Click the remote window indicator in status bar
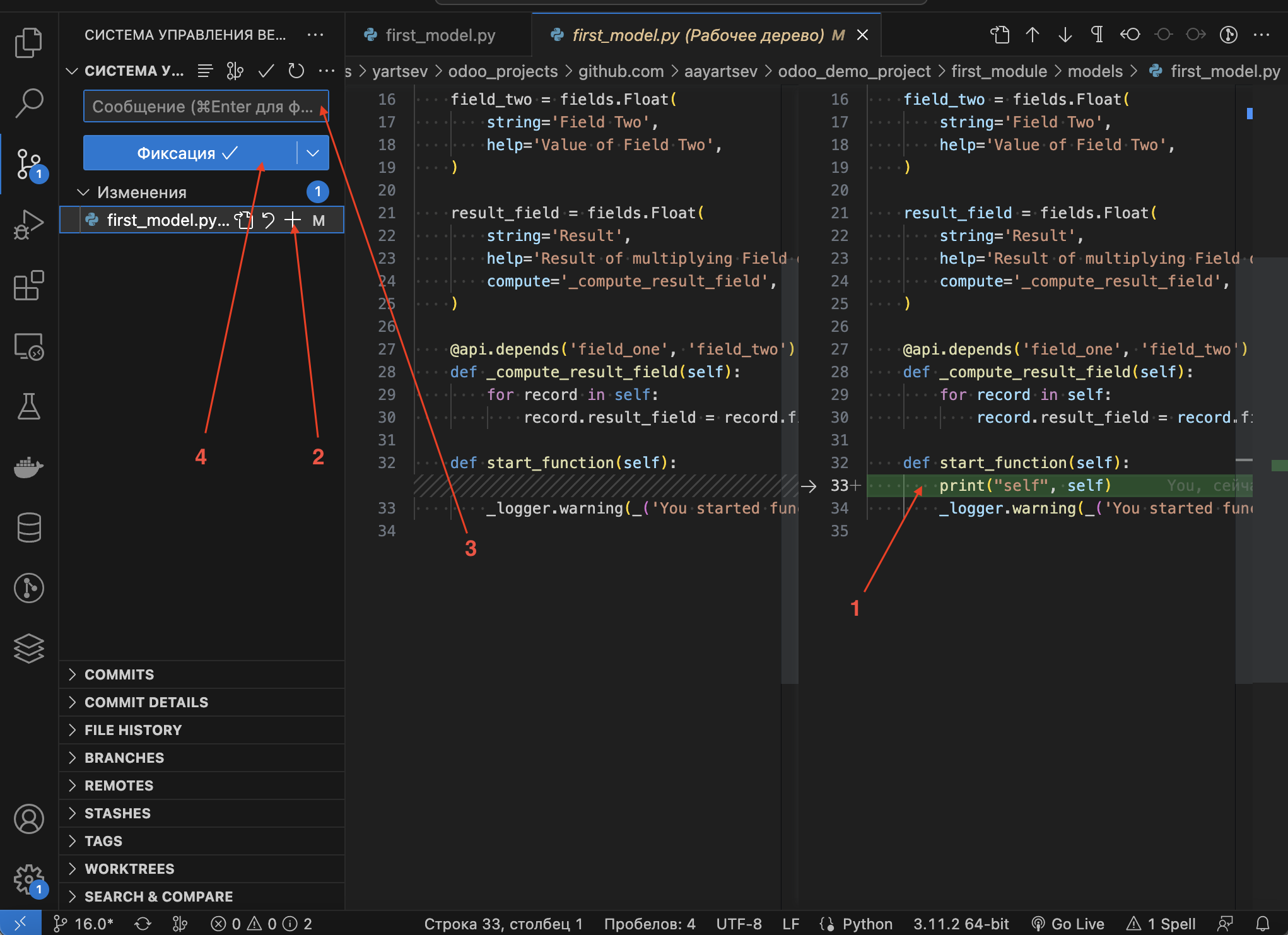Screen dimensions: 1288x935 (x=20, y=924)
